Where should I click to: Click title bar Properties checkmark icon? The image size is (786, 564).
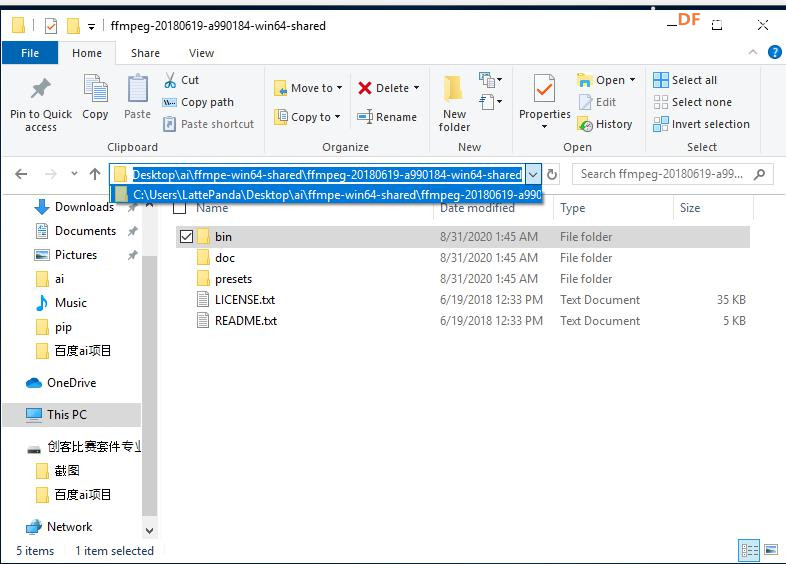pyautogui.click(x=51, y=26)
